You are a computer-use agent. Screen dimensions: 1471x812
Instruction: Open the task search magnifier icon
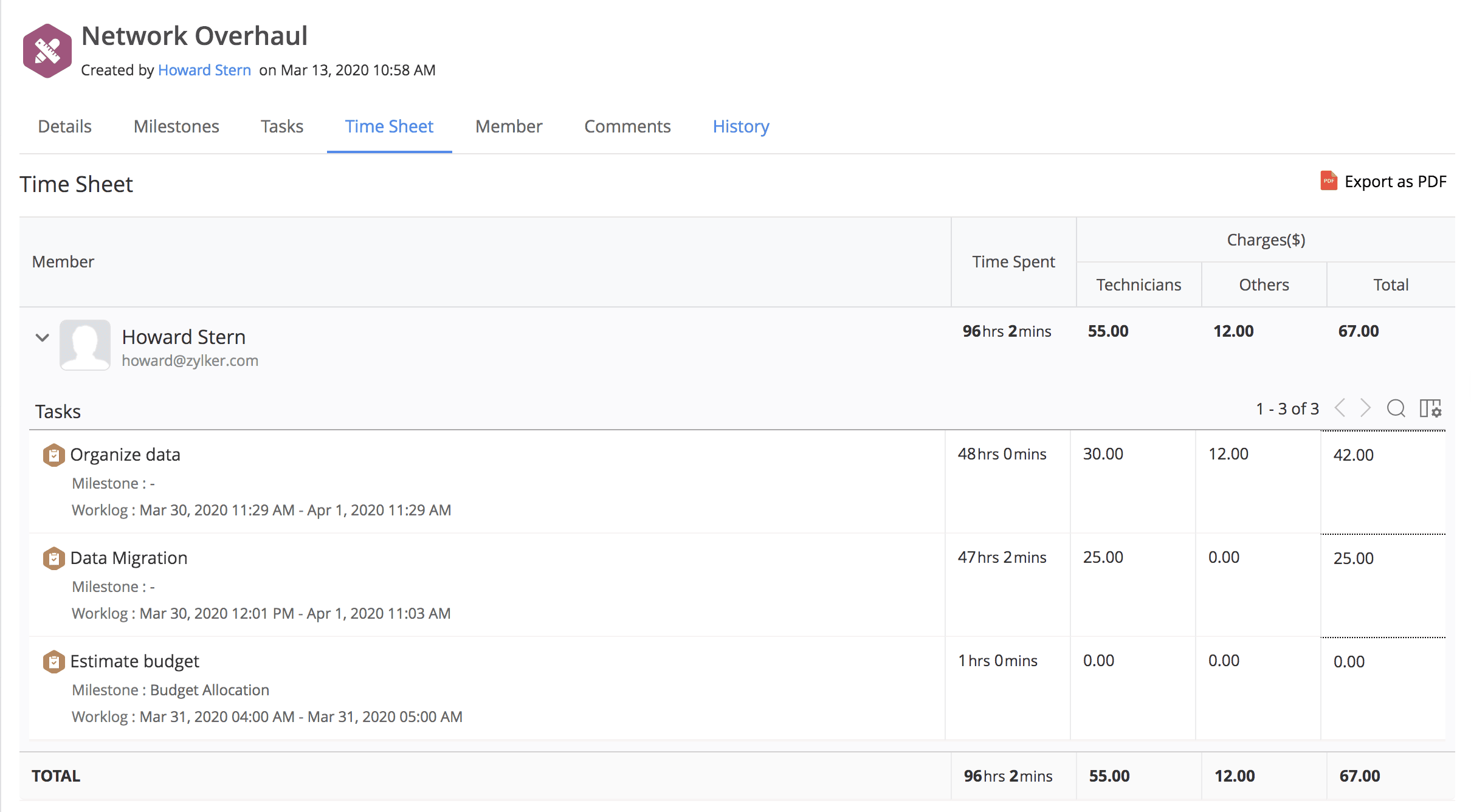tap(1396, 408)
